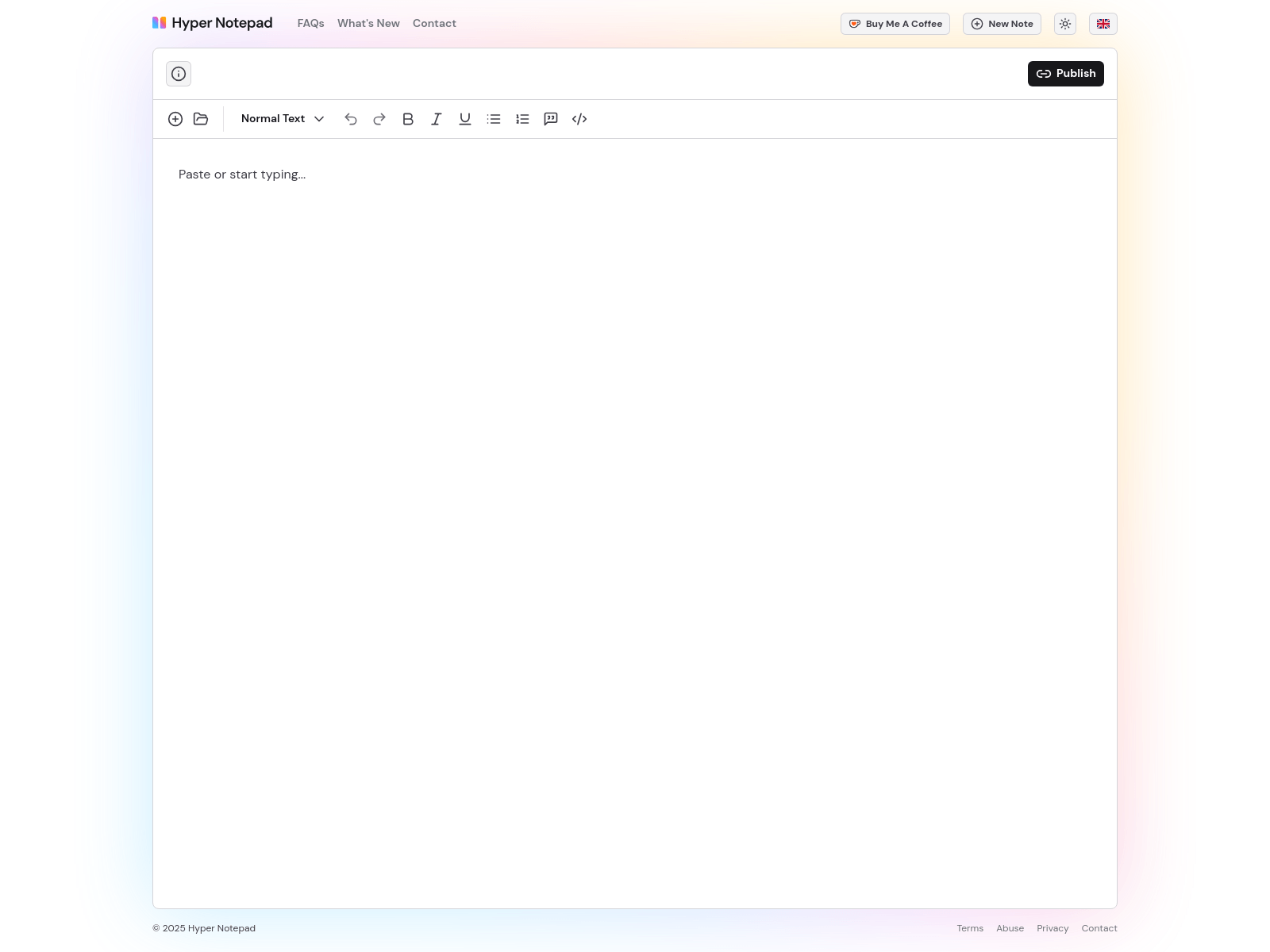Open the Terms page
The width and height of the screenshot is (1270, 952).
970,928
